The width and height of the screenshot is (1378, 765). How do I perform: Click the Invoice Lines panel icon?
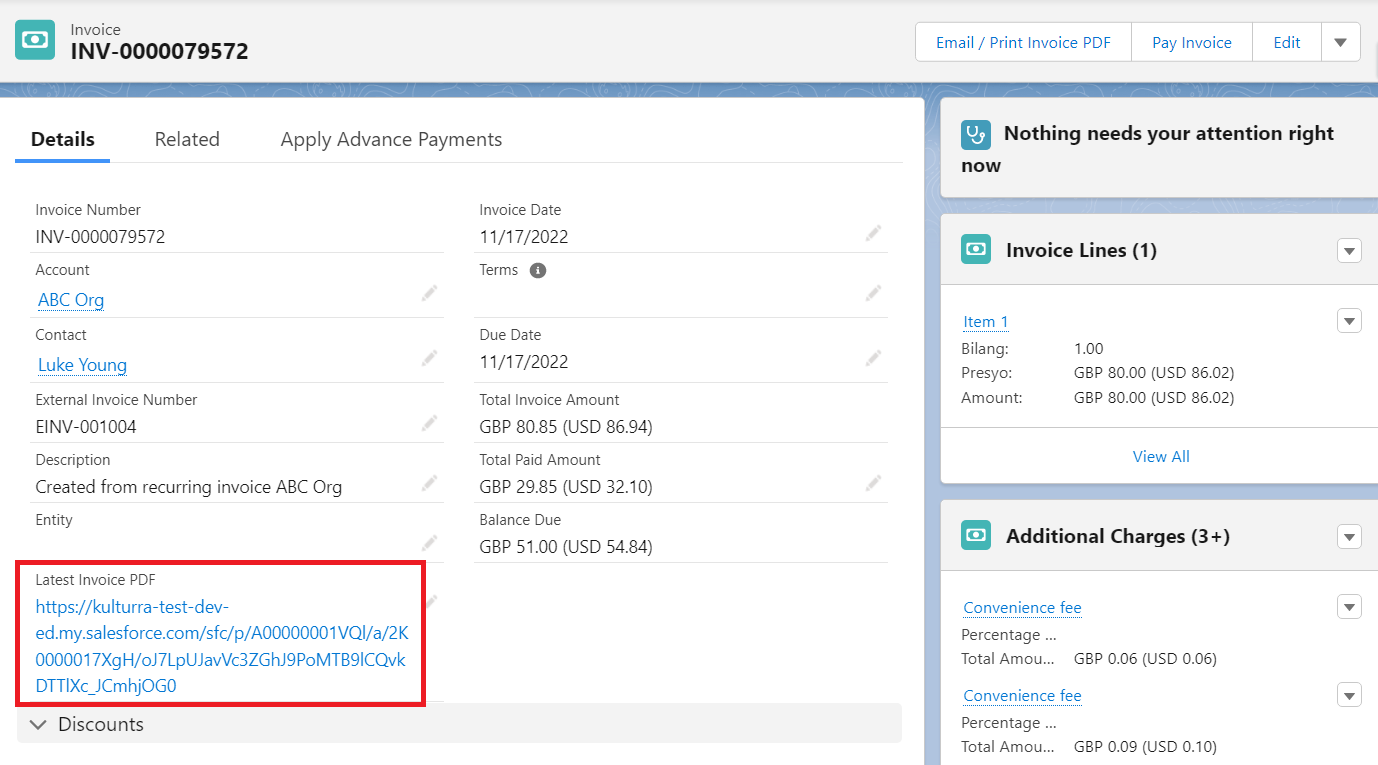(x=975, y=250)
